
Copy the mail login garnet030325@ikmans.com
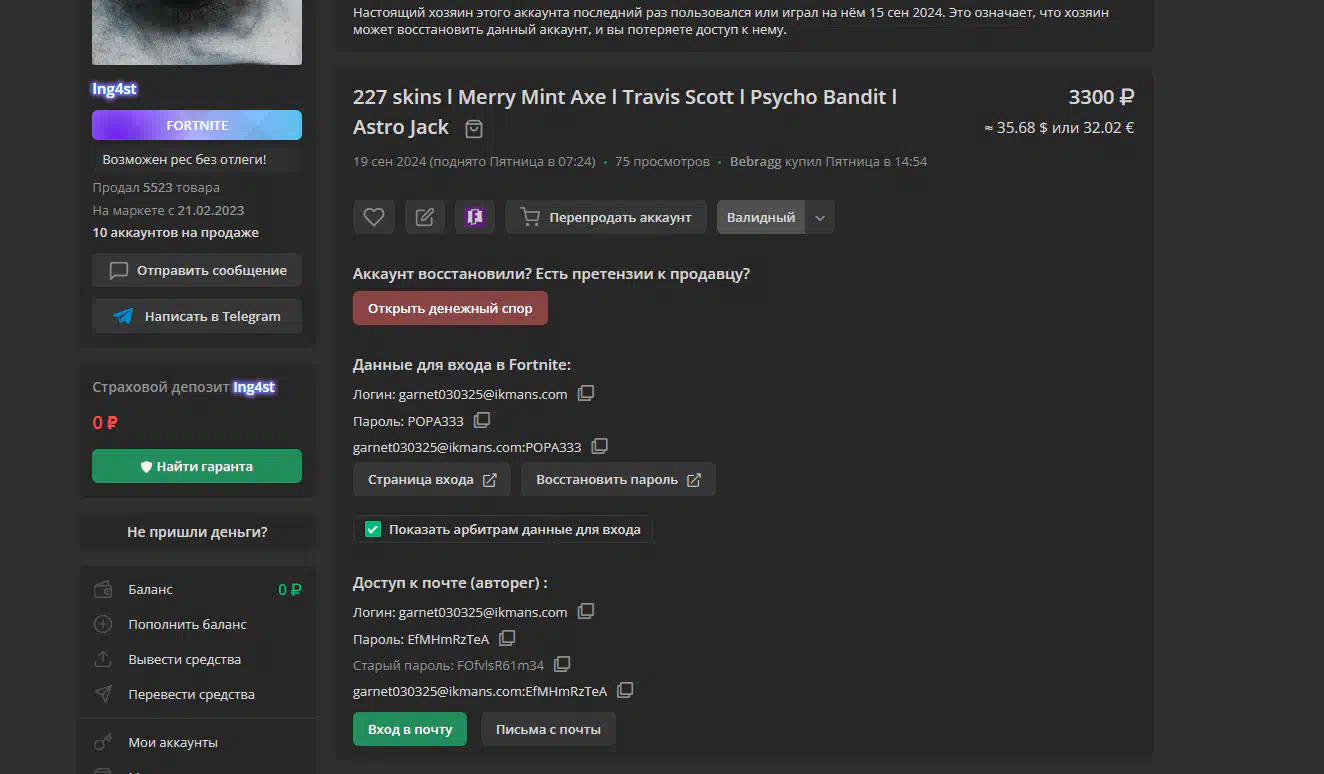pyautogui.click(x=586, y=611)
